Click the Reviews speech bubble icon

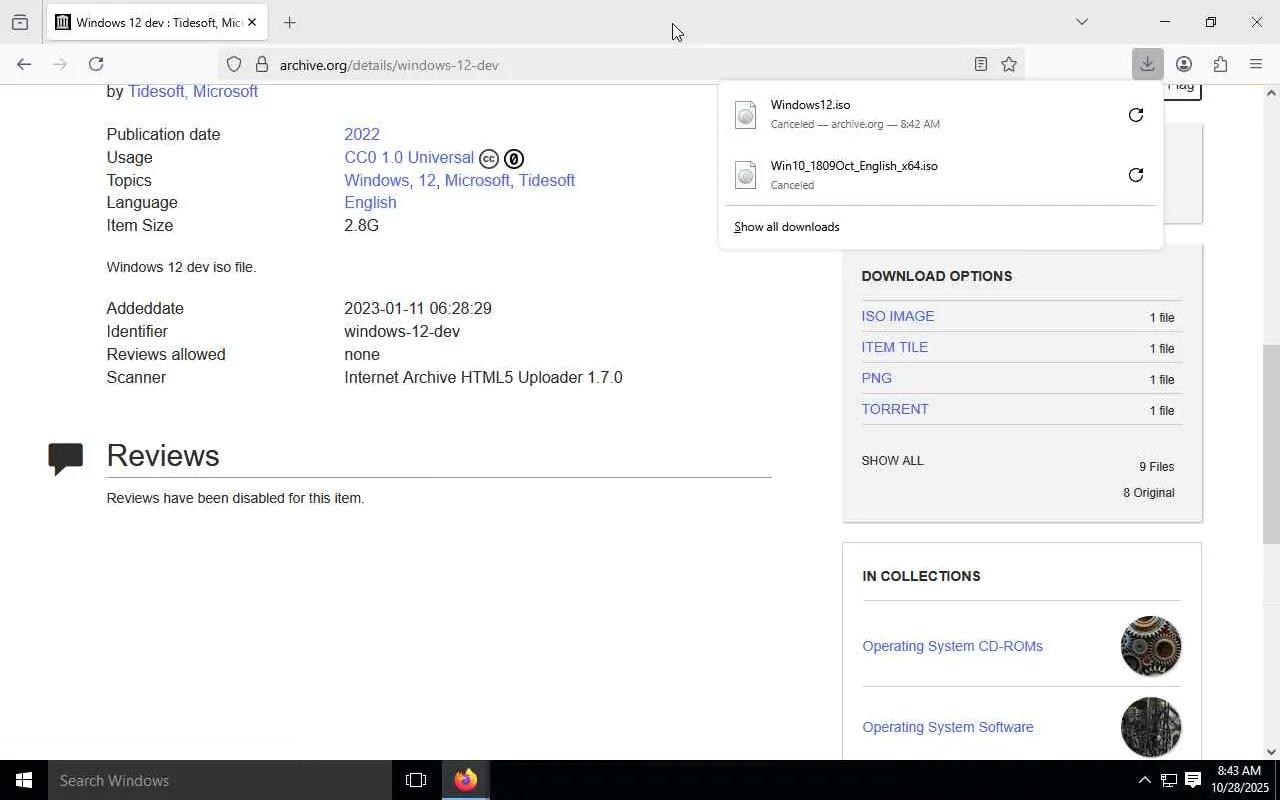pos(66,458)
